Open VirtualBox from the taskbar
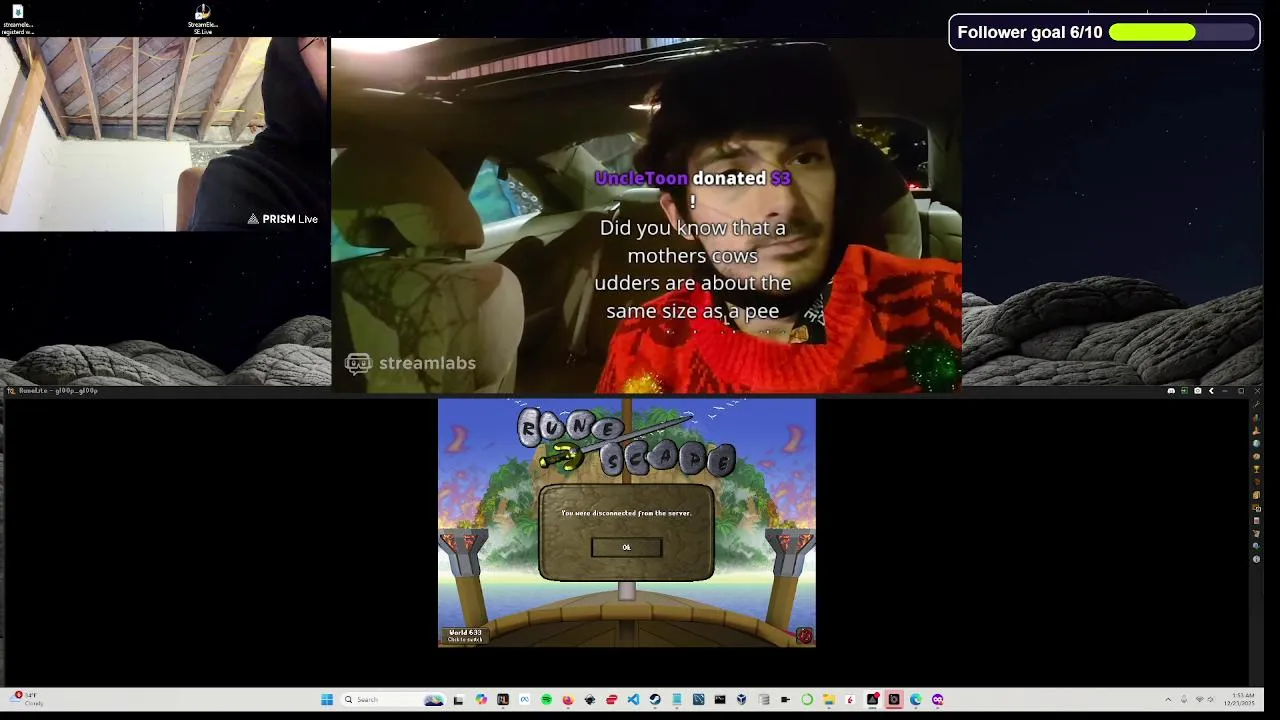Image resolution: width=1280 pixels, height=720 pixels. point(742,699)
